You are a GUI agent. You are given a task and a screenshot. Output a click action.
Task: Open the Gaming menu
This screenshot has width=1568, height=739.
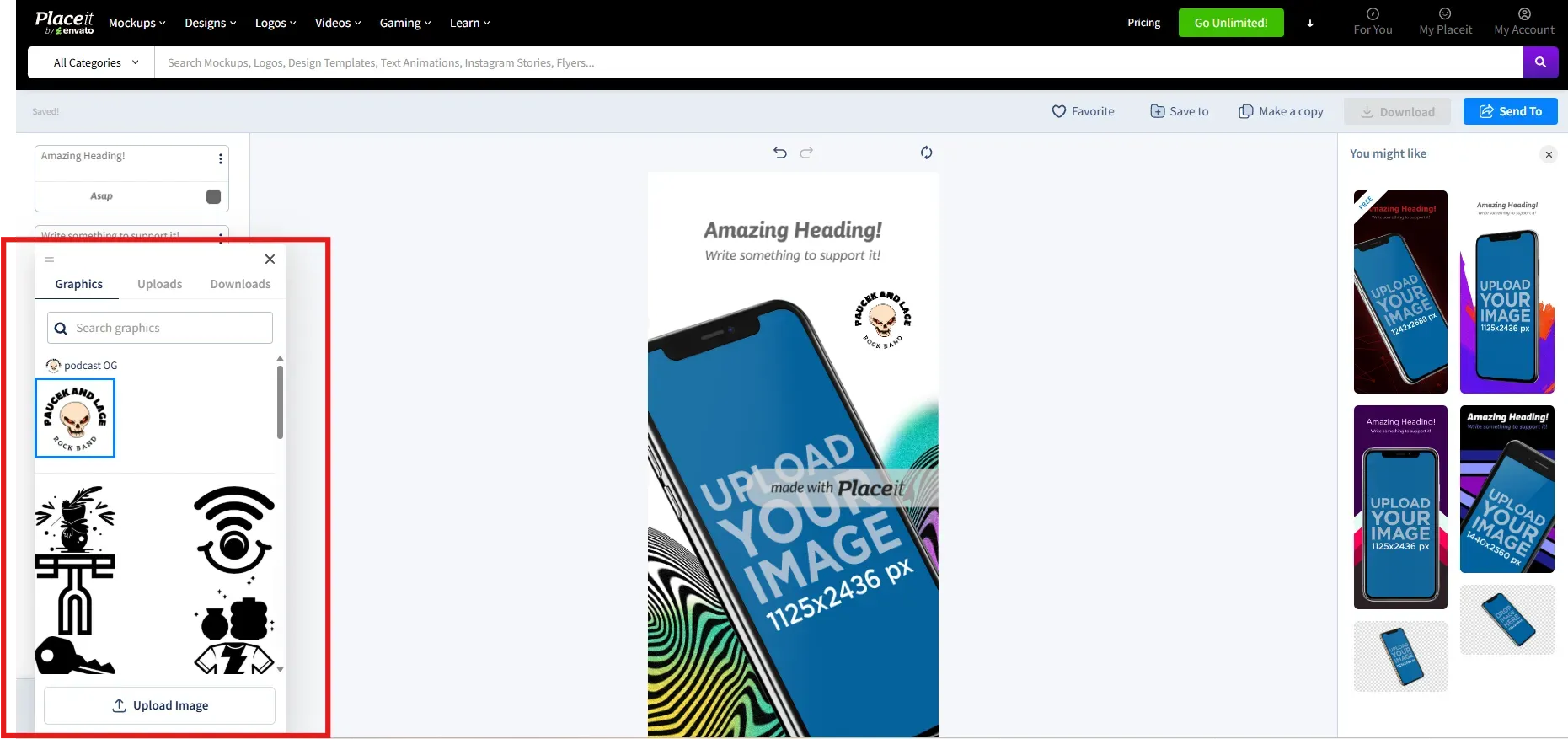pyautogui.click(x=405, y=23)
